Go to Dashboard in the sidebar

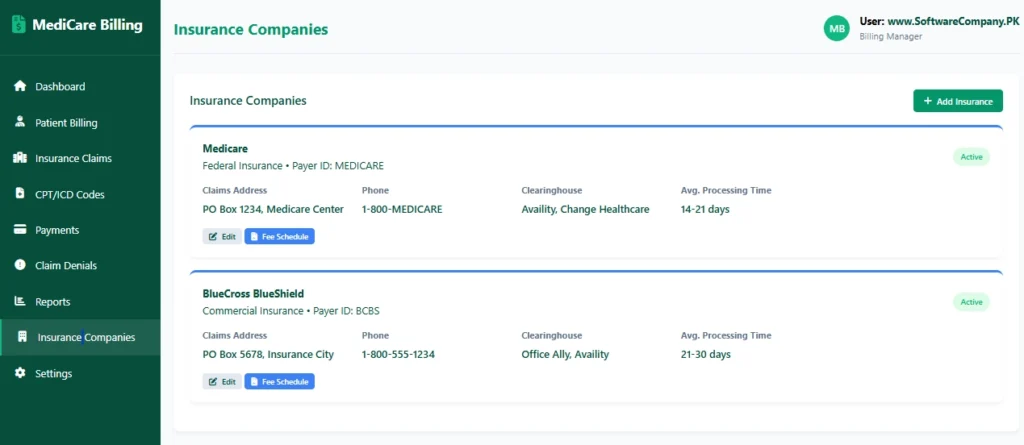click(60, 87)
